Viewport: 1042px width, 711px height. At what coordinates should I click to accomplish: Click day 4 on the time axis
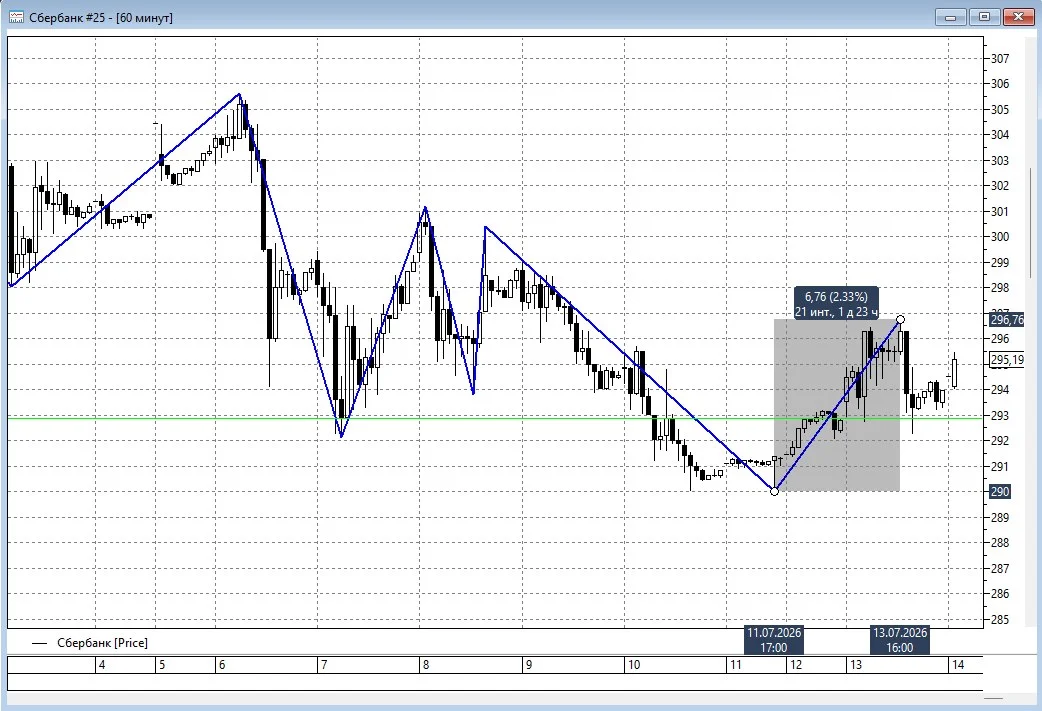pos(102,664)
